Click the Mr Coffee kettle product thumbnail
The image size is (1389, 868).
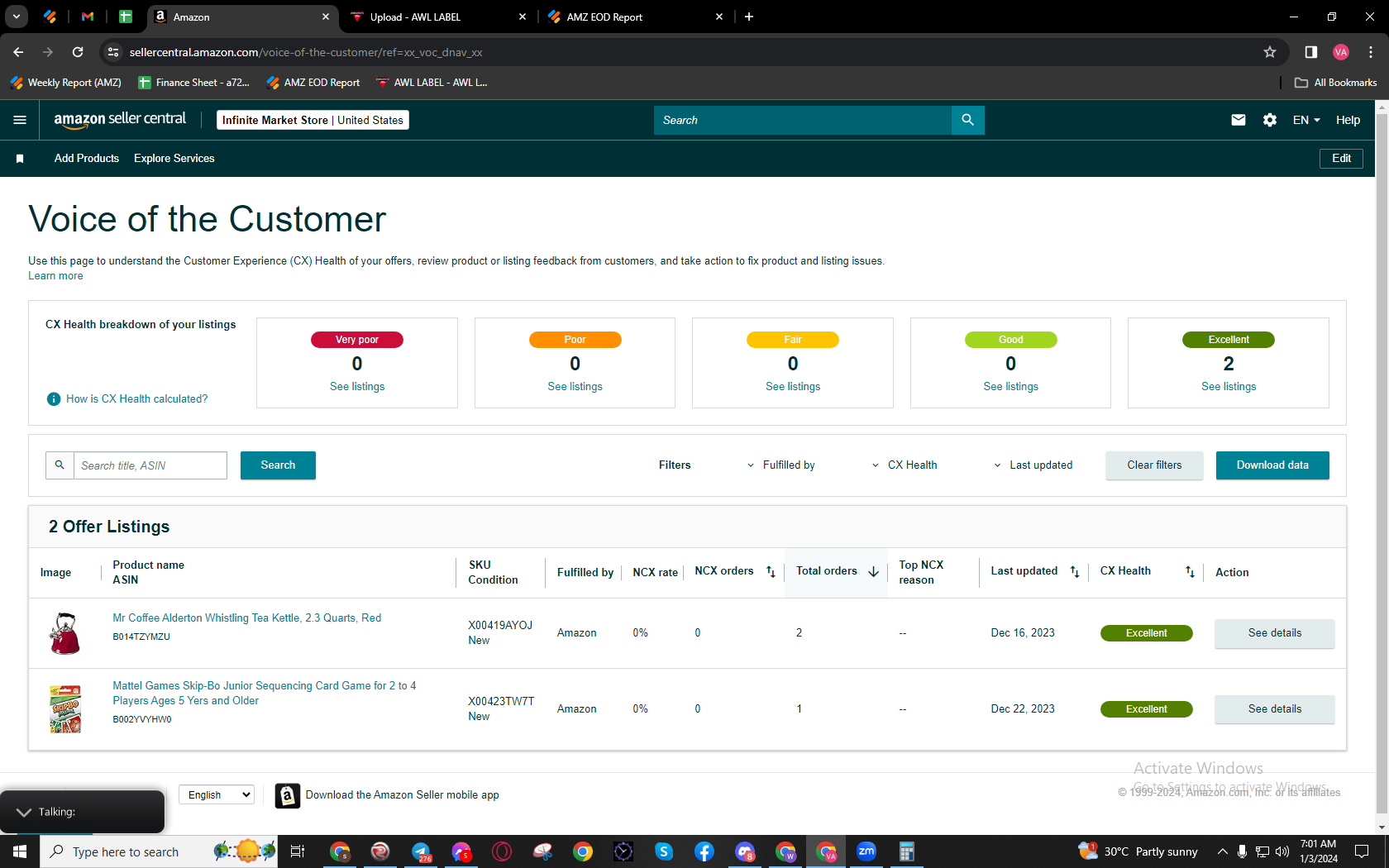(x=65, y=633)
